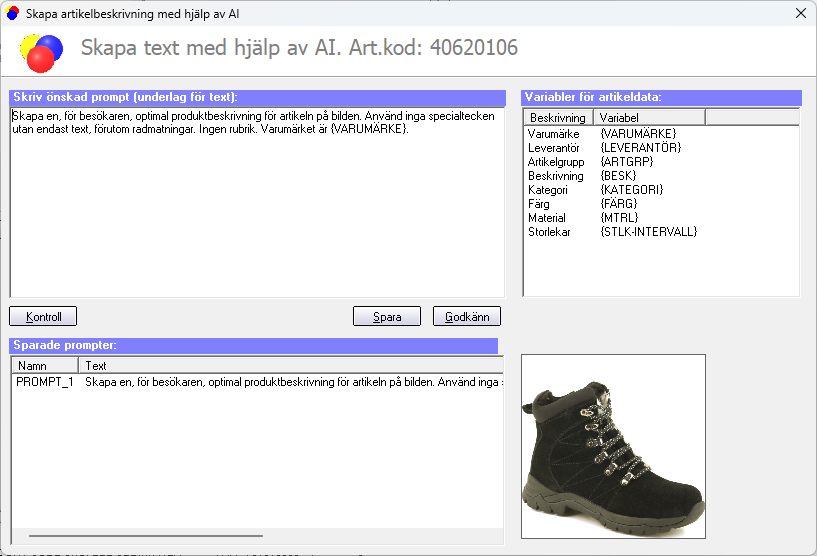
Task: Click the Godkänn button
Action: click(x=466, y=317)
